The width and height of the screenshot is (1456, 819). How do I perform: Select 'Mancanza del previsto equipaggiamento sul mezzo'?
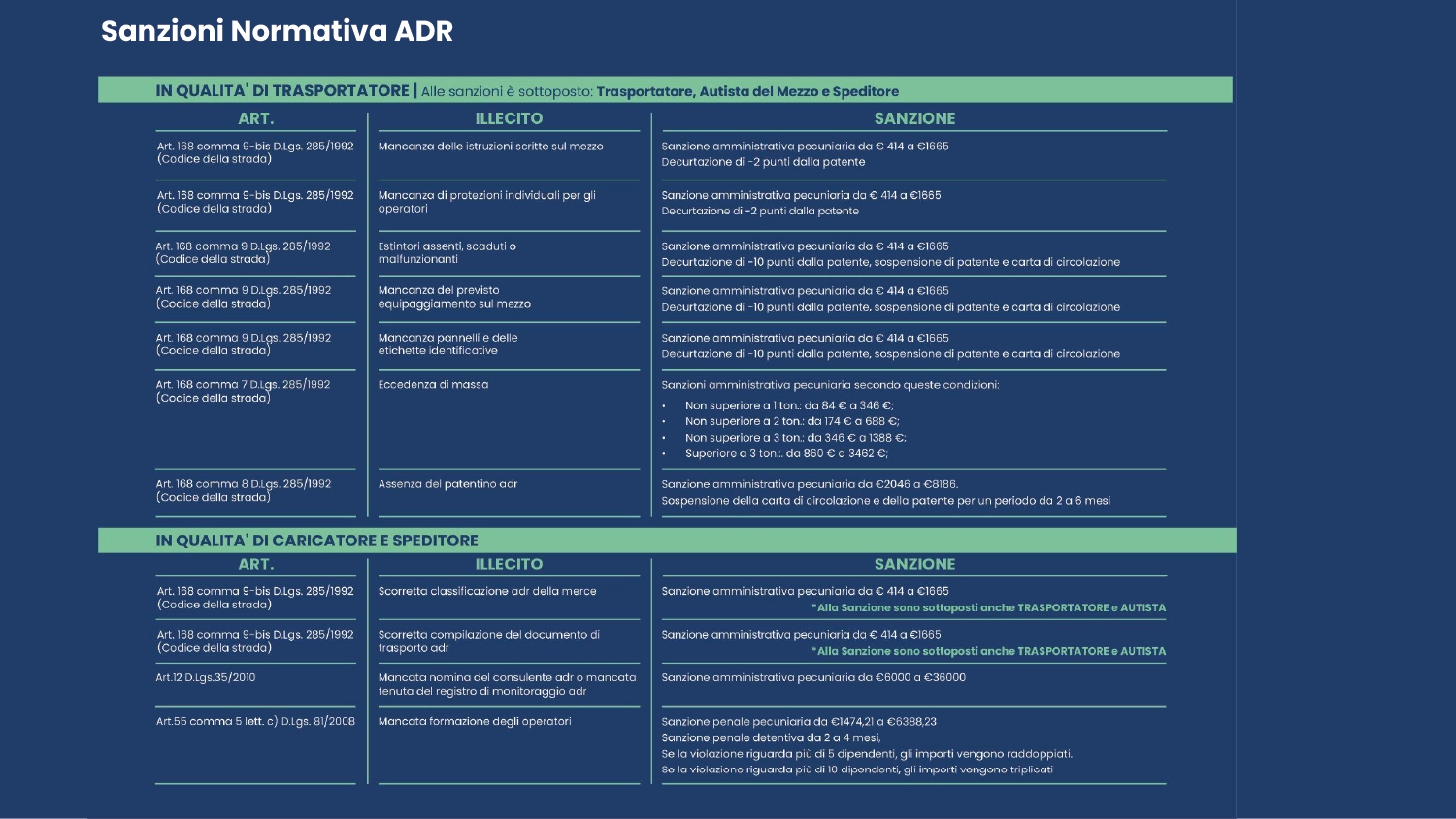453,297
